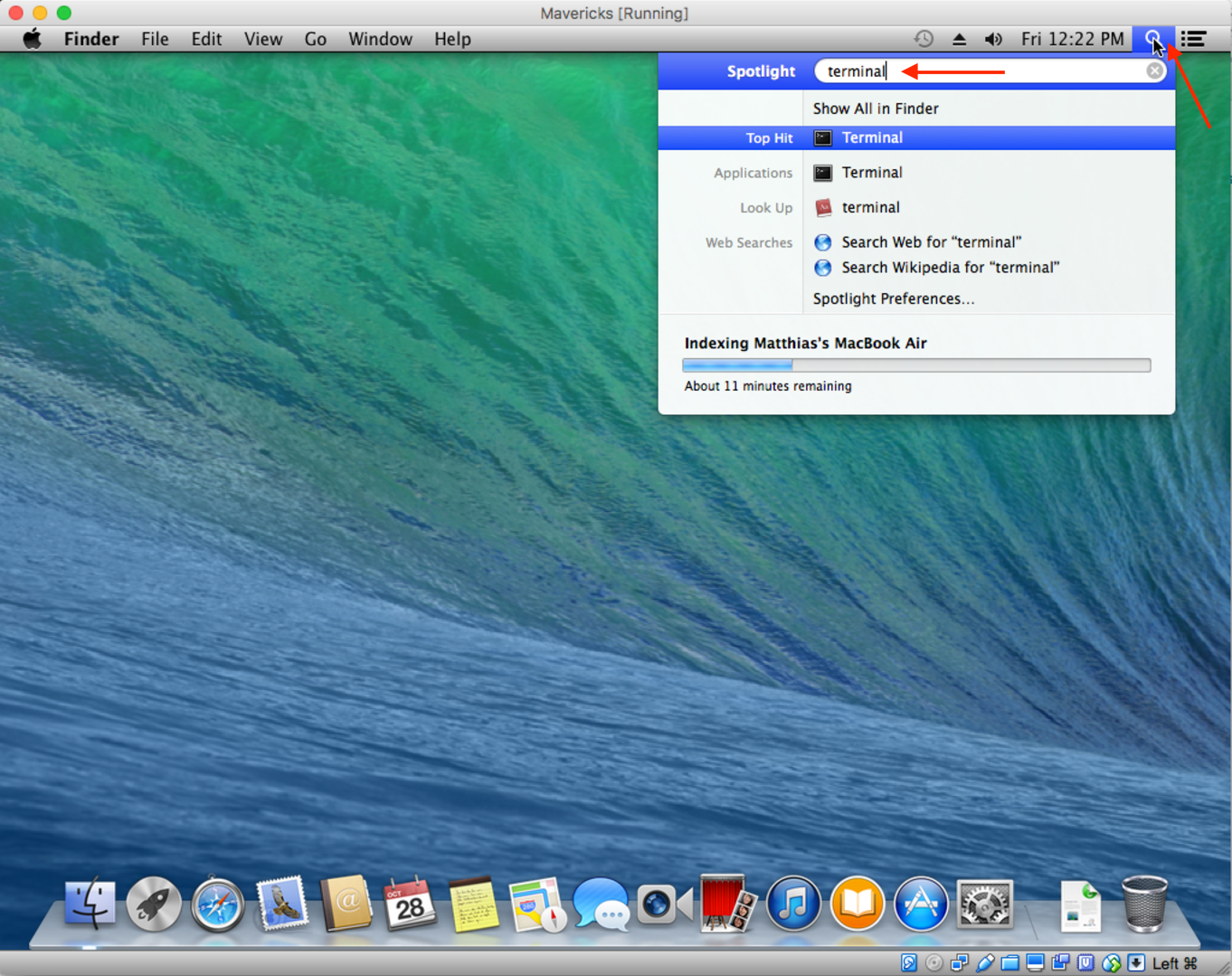The width and height of the screenshot is (1232, 976).
Task: Open Photo Booth in the Dock
Action: pyautogui.click(x=724, y=905)
